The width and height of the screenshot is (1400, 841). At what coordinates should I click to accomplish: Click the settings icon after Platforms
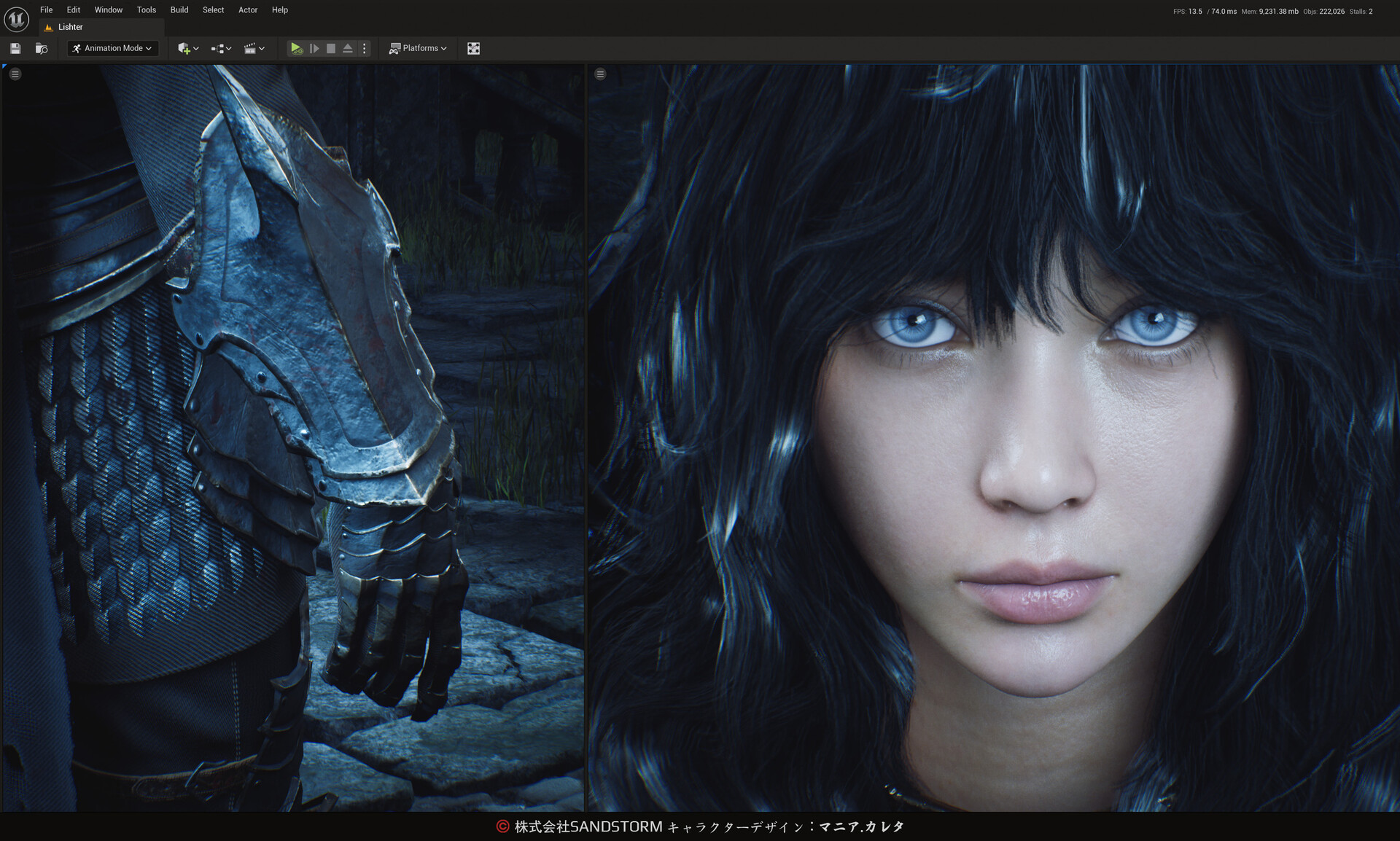pos(473,48)
